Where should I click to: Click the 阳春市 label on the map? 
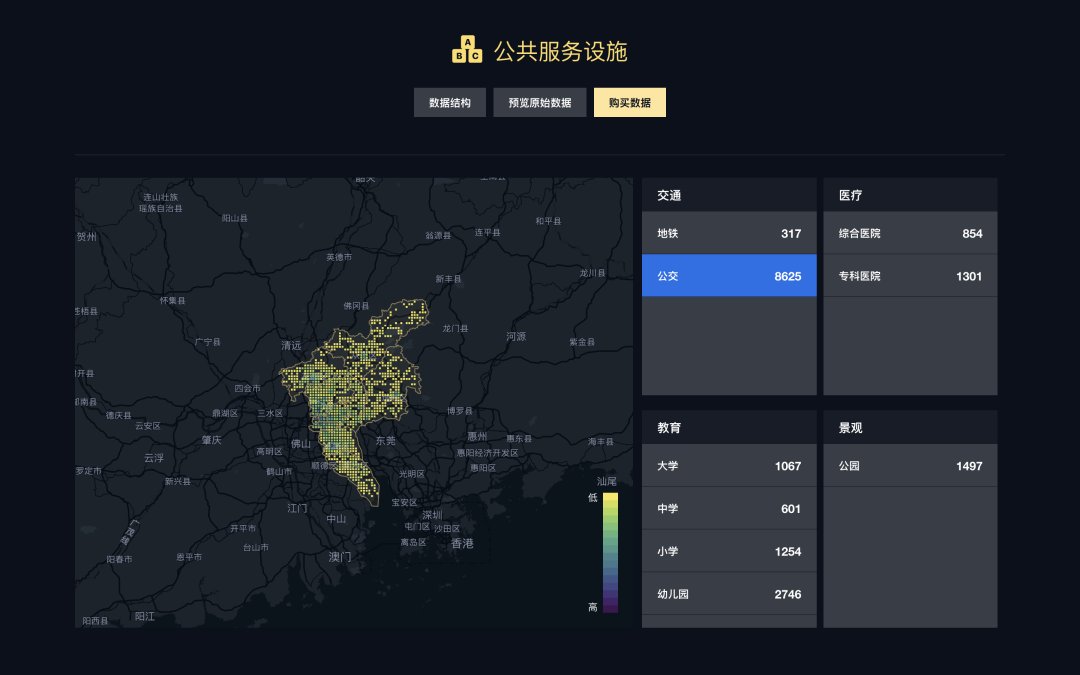tap(119, 559)
